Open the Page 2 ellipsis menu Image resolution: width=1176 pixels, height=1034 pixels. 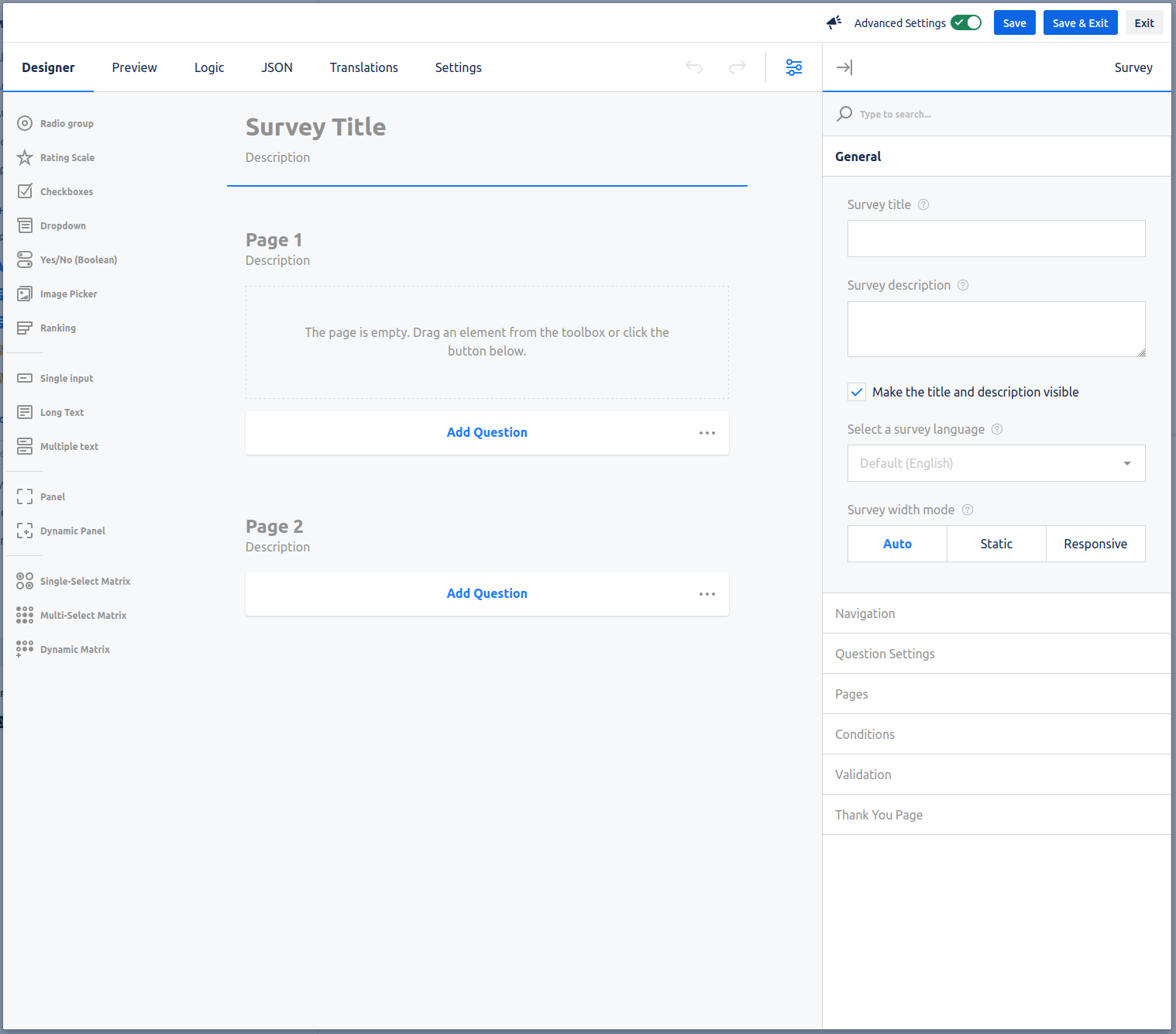coord(707,593)
